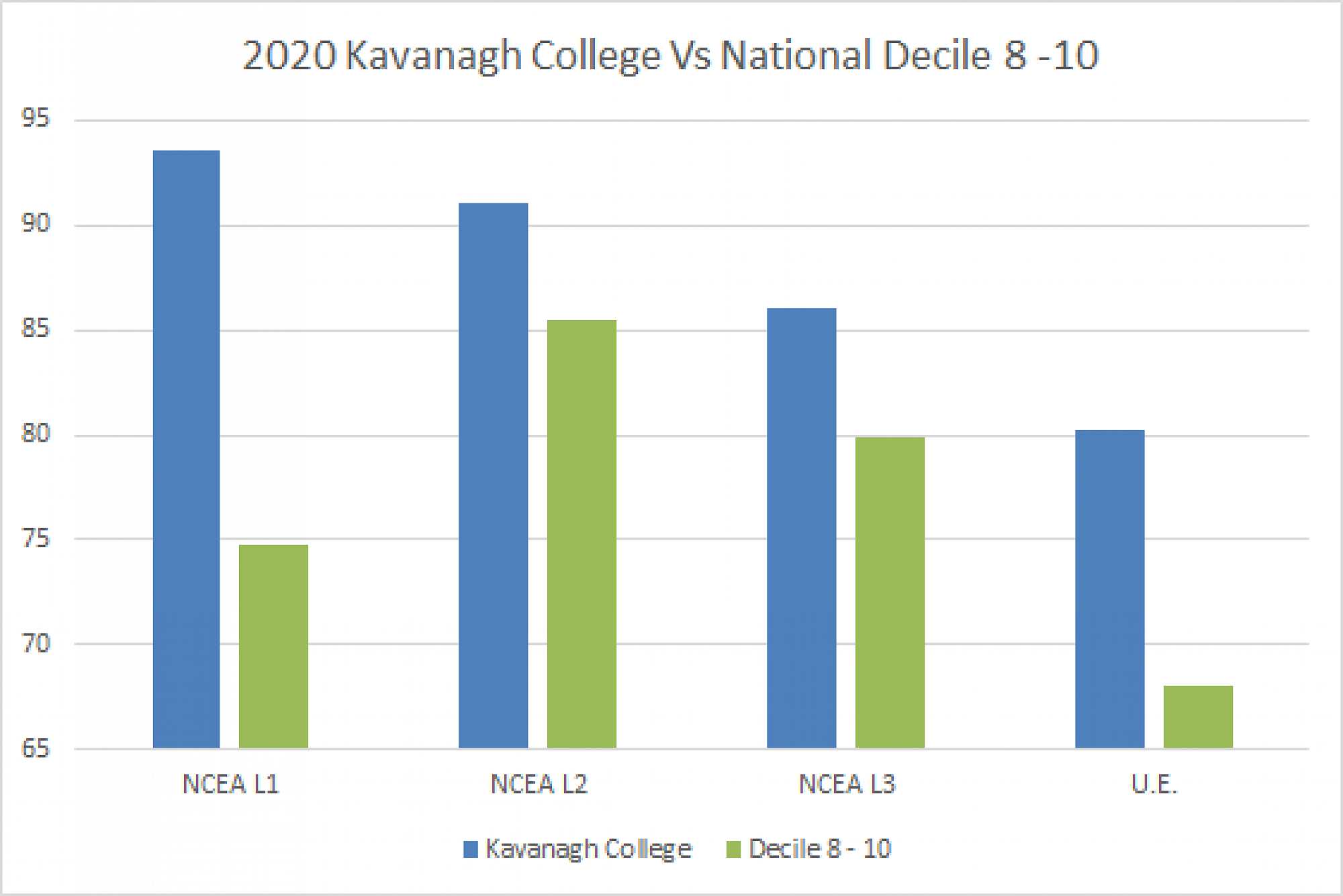
Task: Click the blue U.E. bar
Action: tap(1109, 589)
